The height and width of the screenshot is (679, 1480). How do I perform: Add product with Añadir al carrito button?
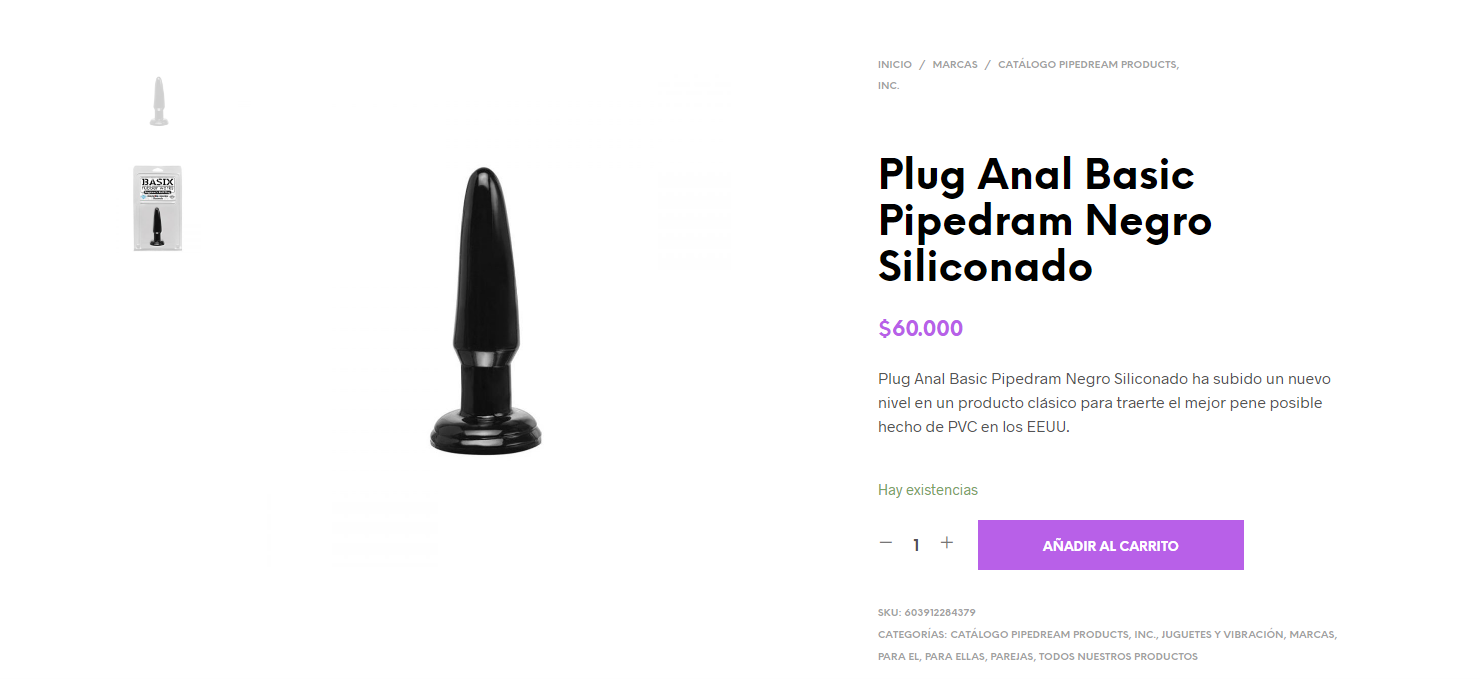[1110, 545]
